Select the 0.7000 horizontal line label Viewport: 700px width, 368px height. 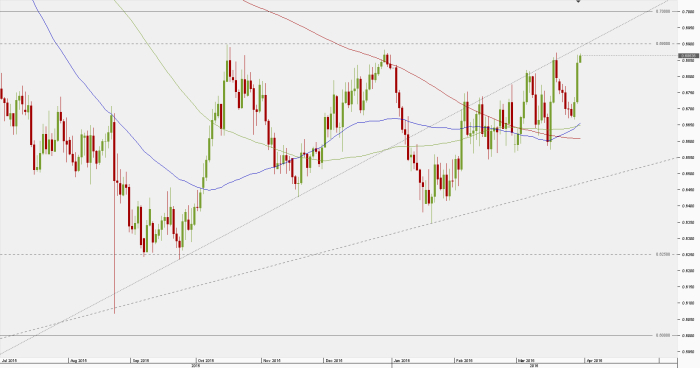coord(663,11)
